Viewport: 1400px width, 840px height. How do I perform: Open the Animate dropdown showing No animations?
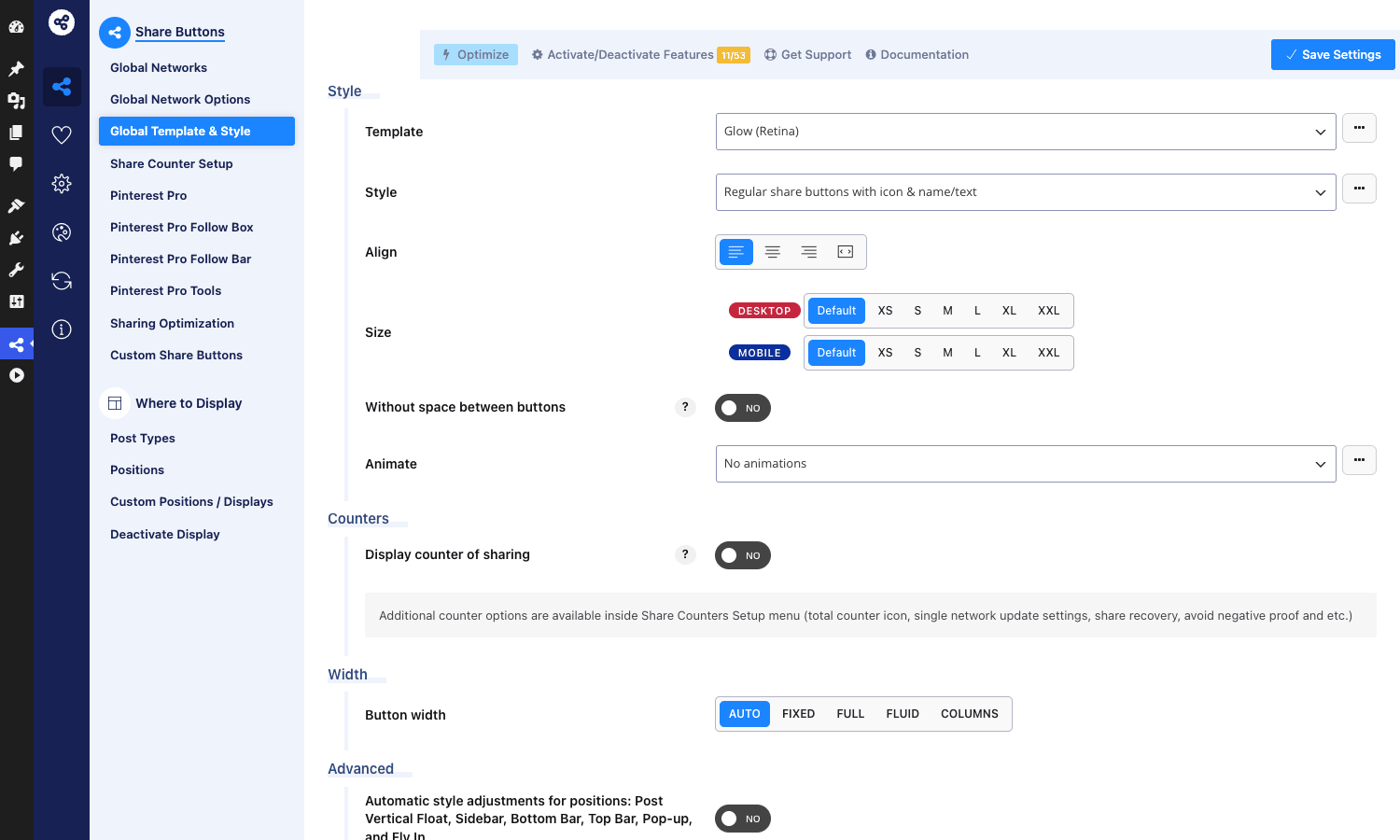point(1026,464)
